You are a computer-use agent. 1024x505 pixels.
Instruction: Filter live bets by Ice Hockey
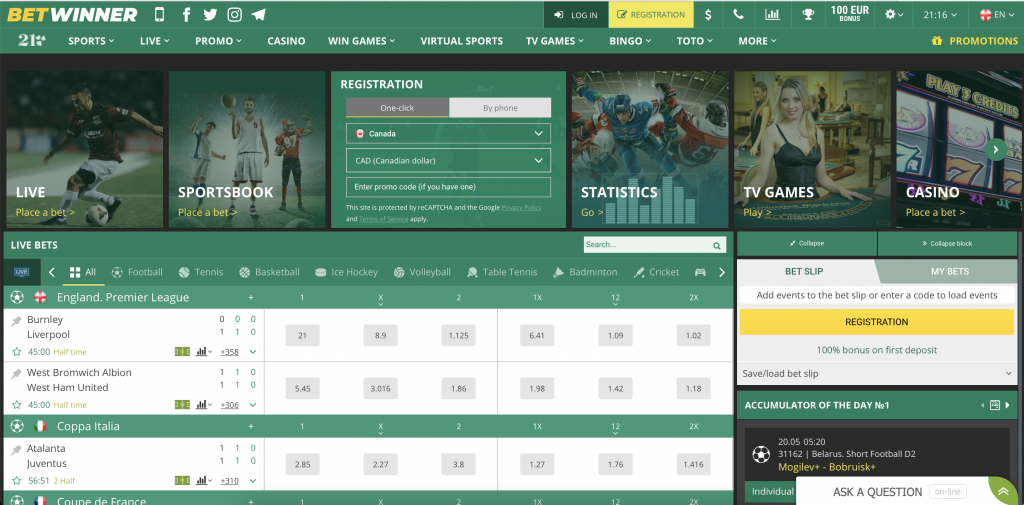tap(346, 272)
